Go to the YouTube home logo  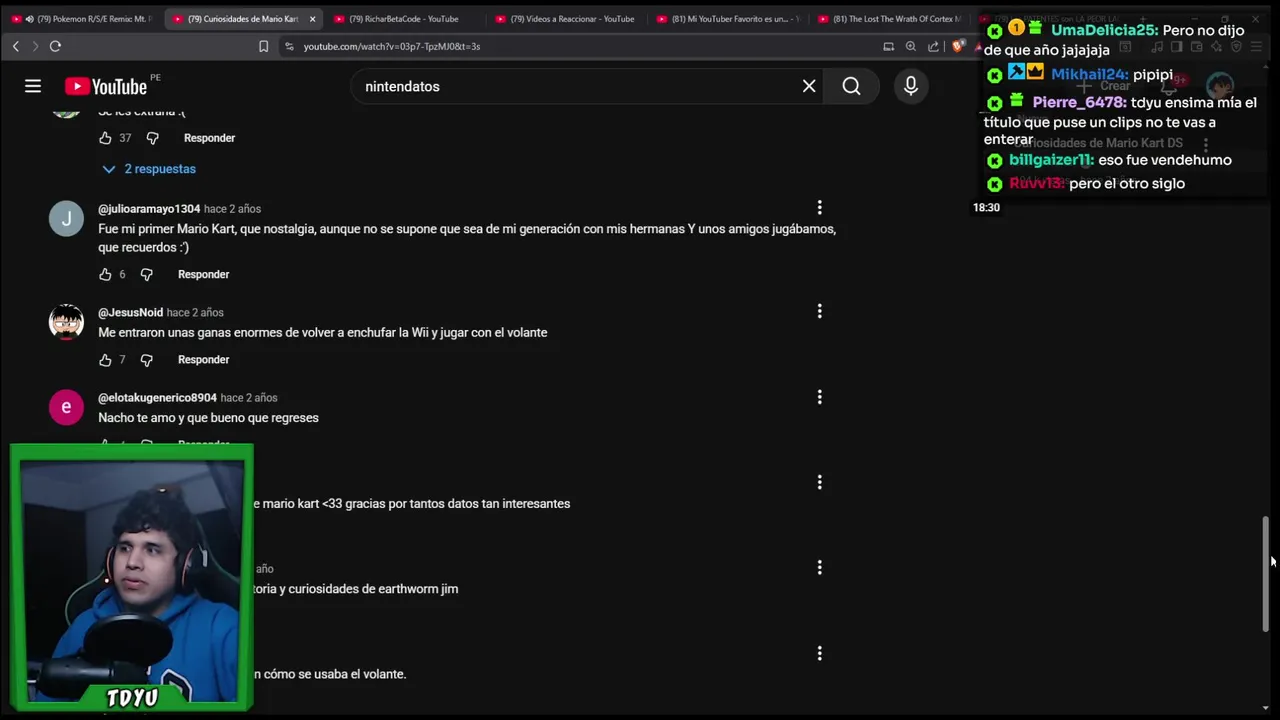pyautogui.click(x=106, y=87)
